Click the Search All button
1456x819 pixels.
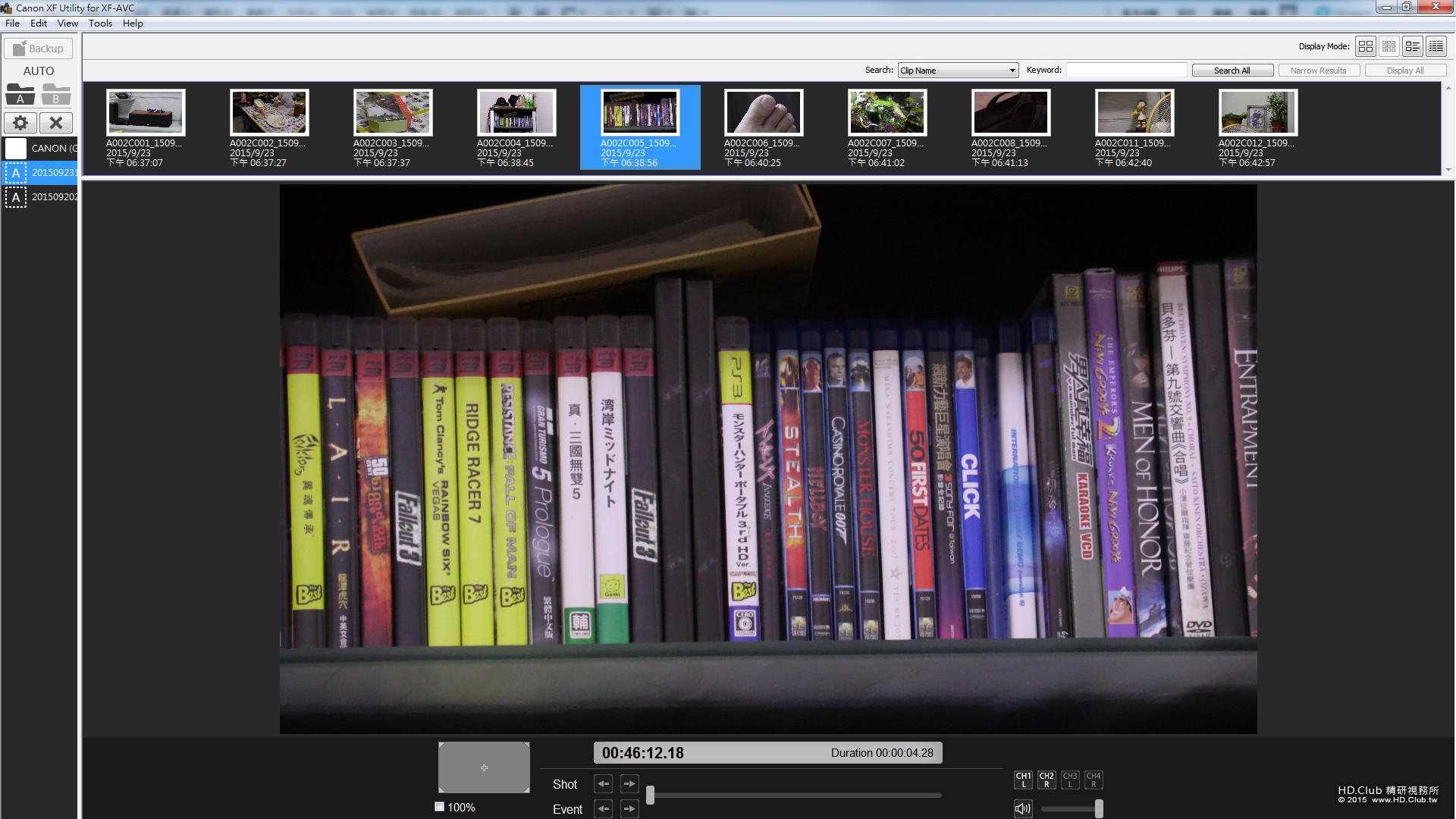[x=1232, y=71]
